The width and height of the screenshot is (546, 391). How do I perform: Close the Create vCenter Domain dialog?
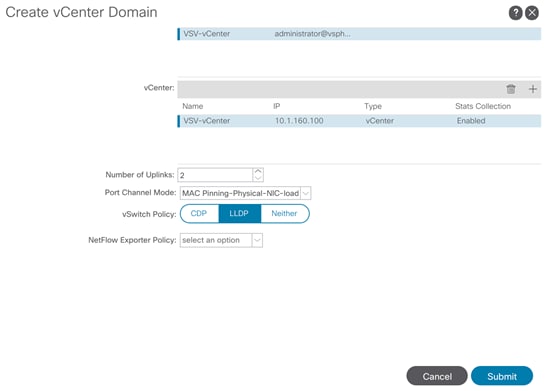532,13
